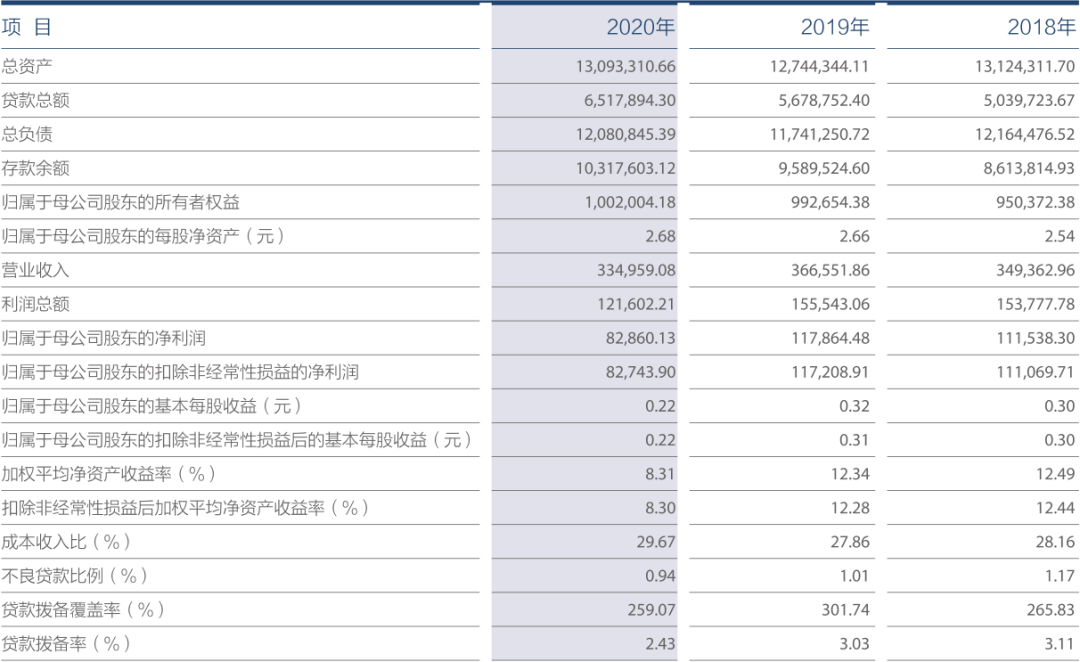Select value 10,317,603.12

pos(625,168)
